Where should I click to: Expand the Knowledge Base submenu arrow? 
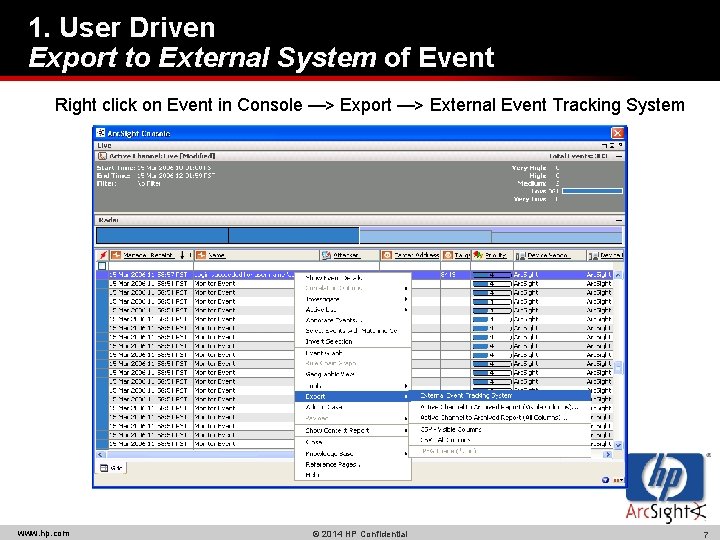click(x=406, y=454)
